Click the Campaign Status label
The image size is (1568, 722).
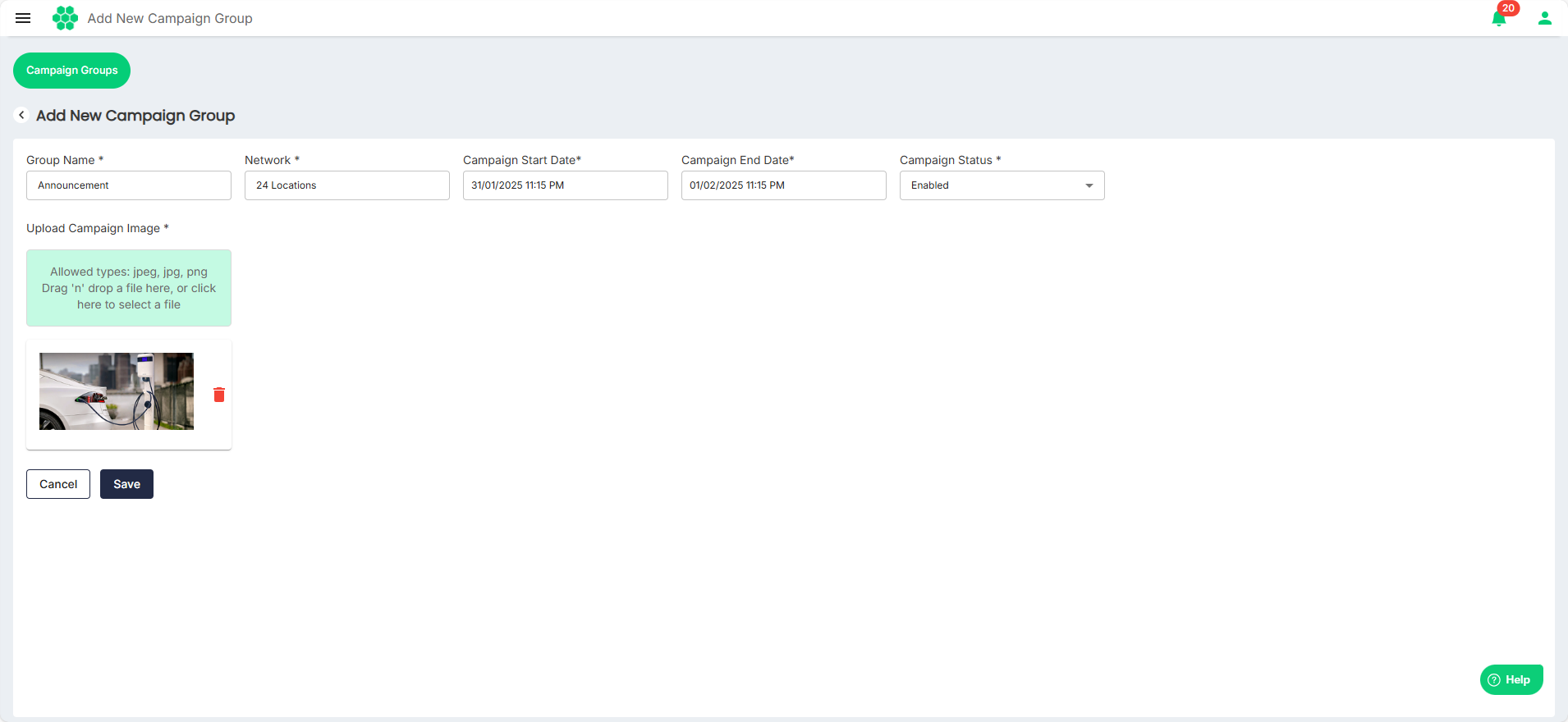click(x=950, y=160)
